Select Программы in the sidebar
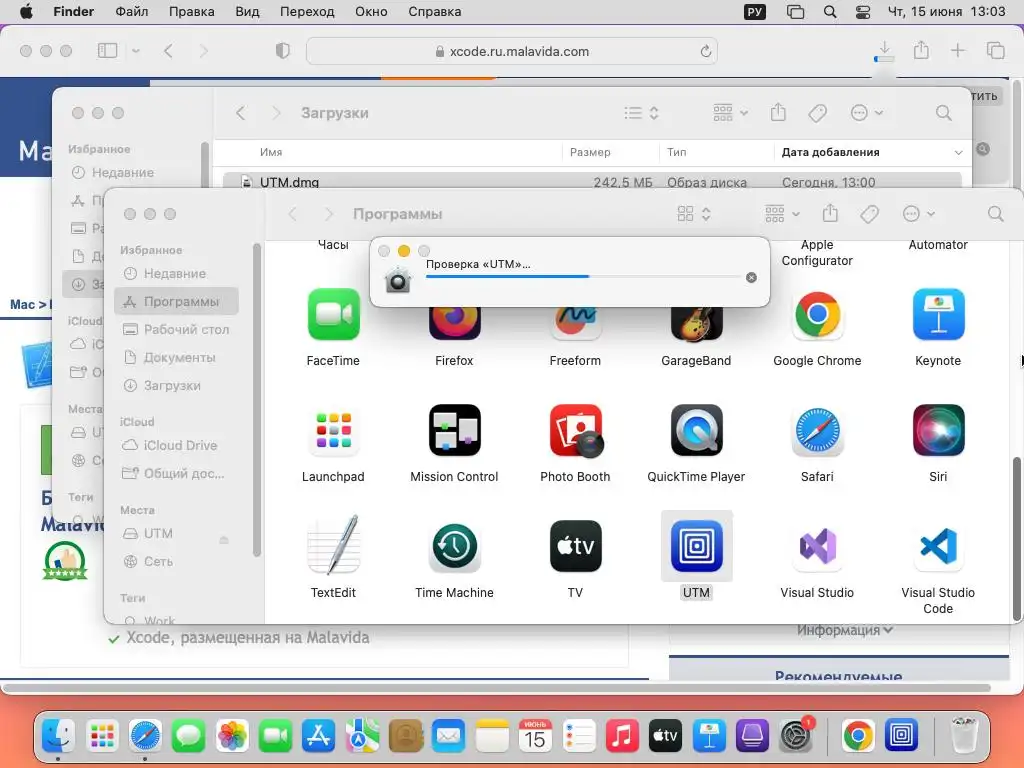This screenshot has width=1024, height=768. [x=176, y=301]
